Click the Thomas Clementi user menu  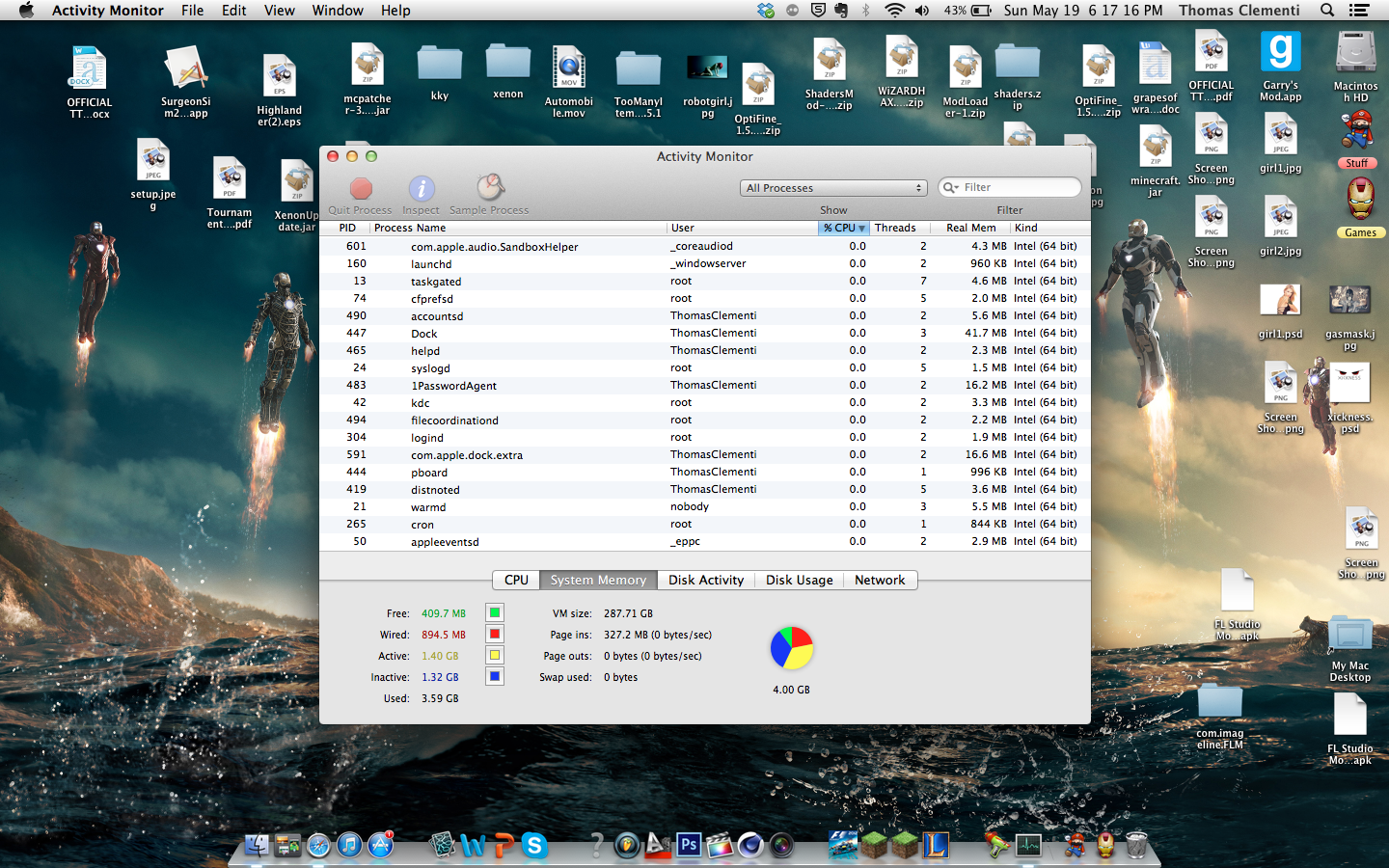[x=1239, y=11]
